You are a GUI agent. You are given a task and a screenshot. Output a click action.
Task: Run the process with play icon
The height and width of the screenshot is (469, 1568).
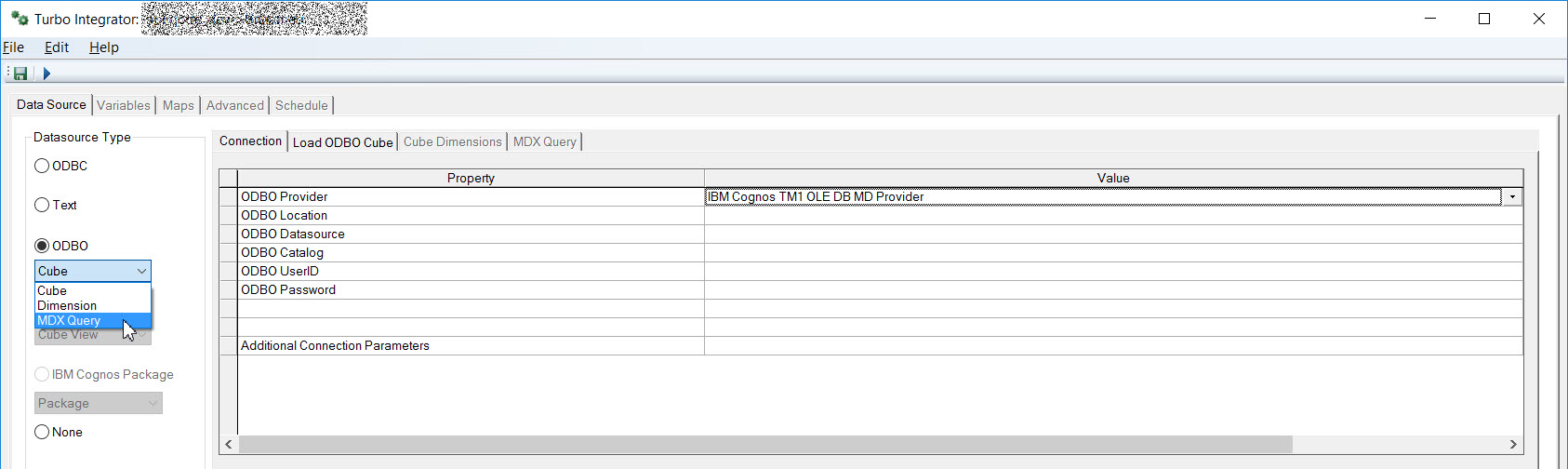point(47,74)
